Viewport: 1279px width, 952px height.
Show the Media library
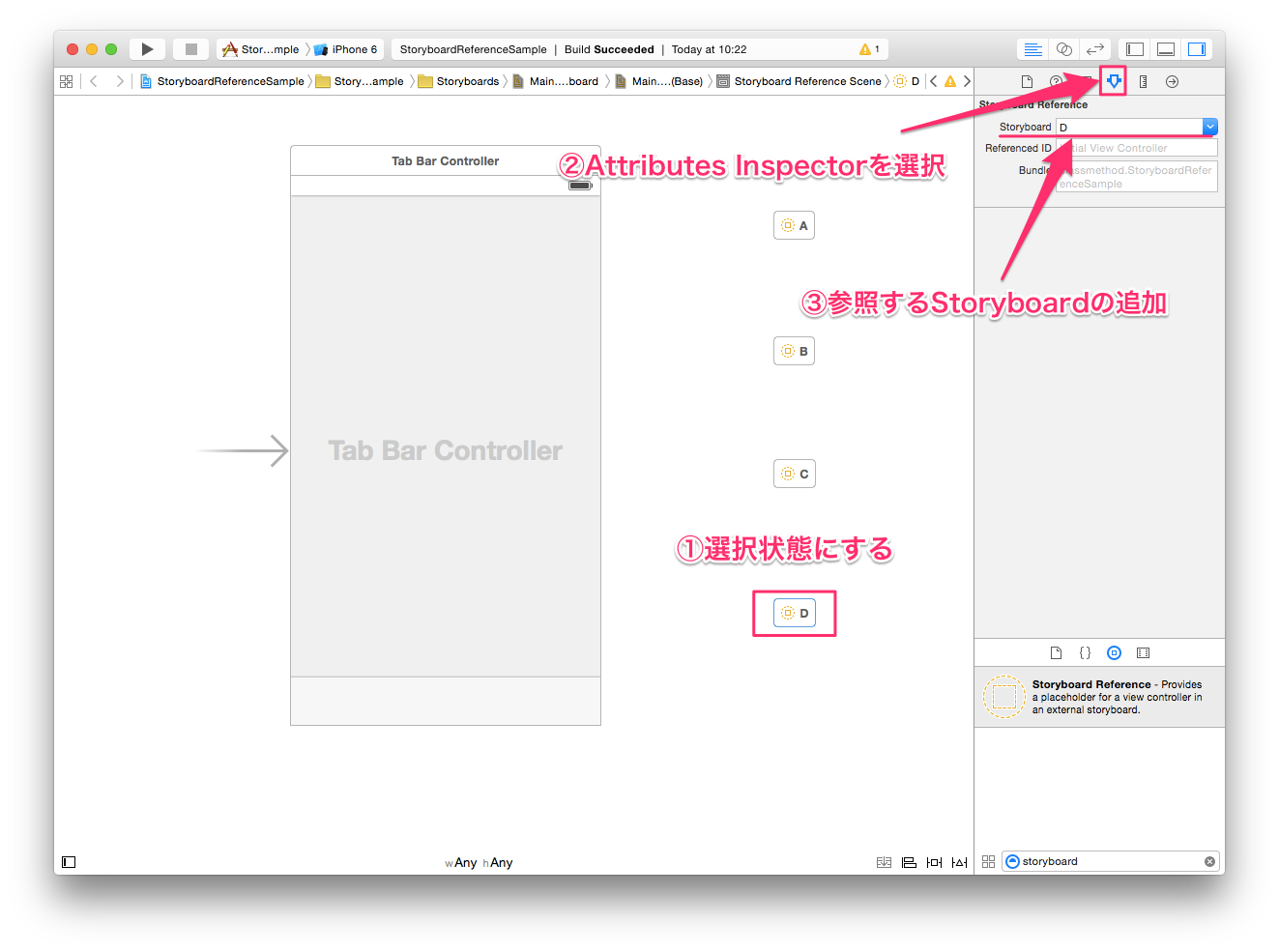1143,652
